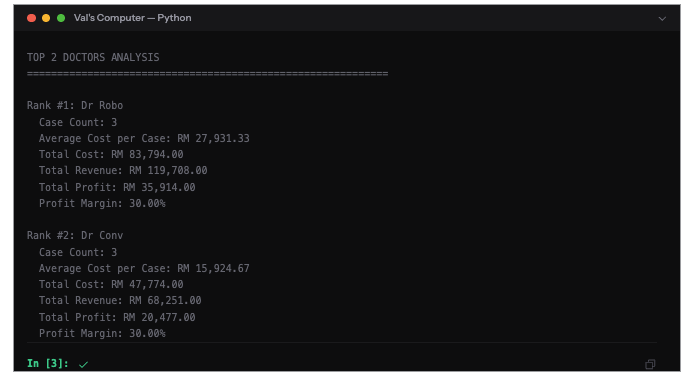Click Dr Conv's 'Case Count: 3' line

click(x=78, y=252)
